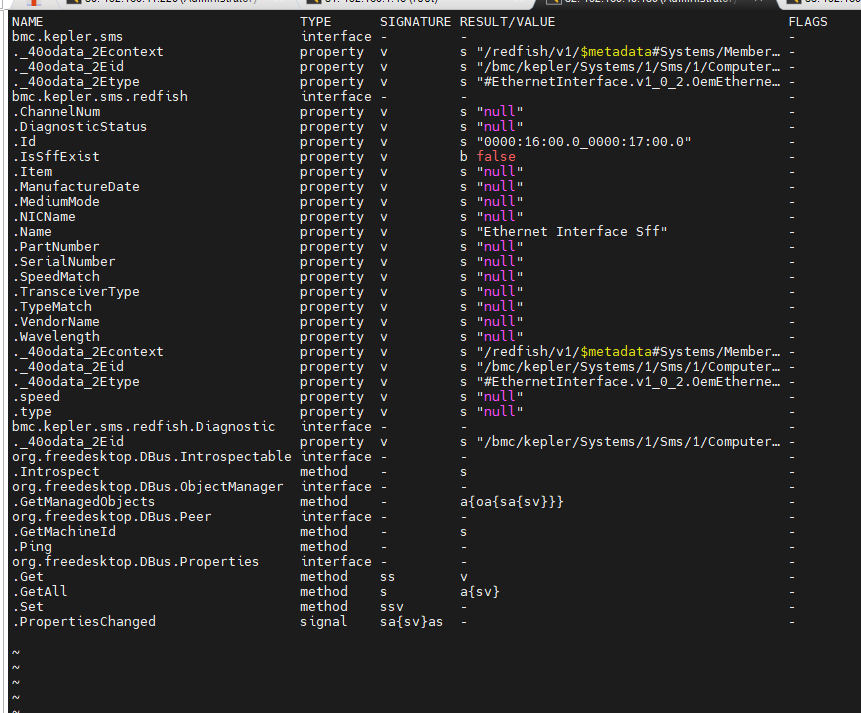
Task: Select the bmc.kepler.sms.redfish interface name
Action: pyautogui.click(x=100, y=97)
